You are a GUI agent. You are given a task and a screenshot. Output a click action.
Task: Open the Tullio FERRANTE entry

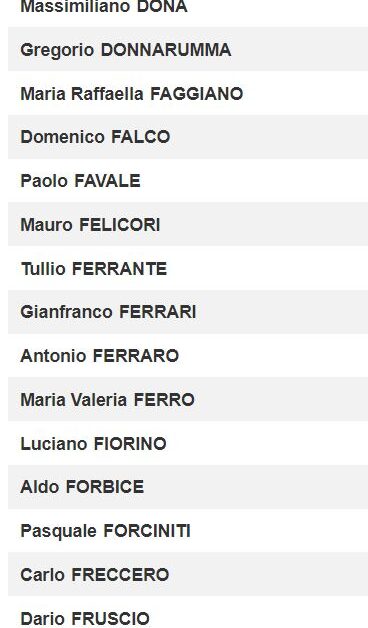coord(94,268)
